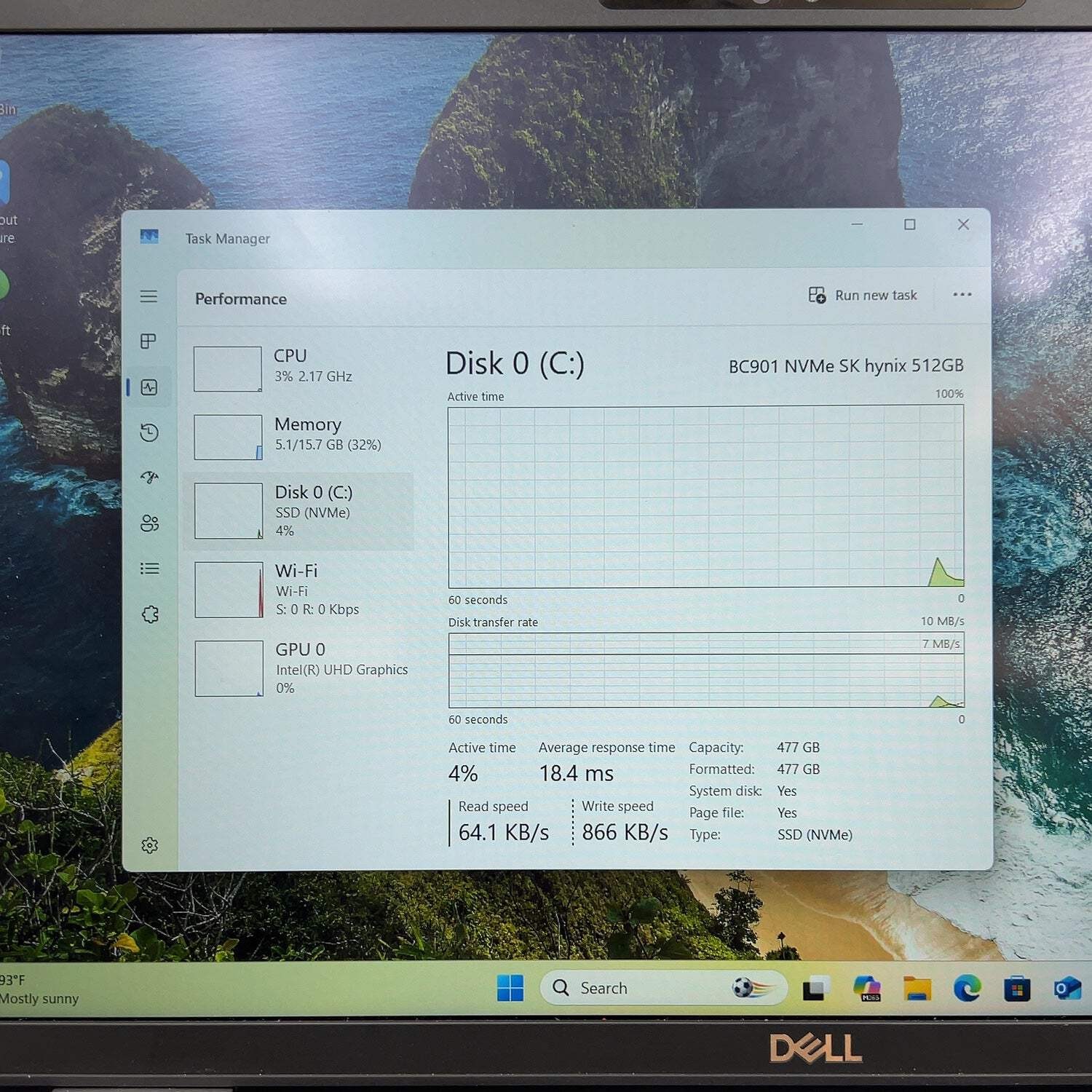Select the Performance page icon in sidebar
Image resolution: width=1092 pixels, height=1092 pixels.
coord(149,387)
